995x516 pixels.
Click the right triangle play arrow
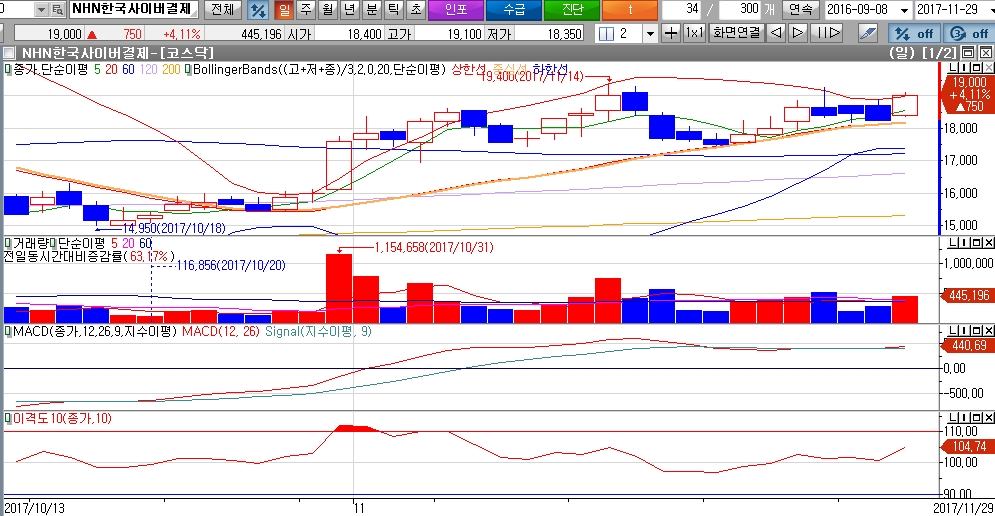(797, 33)
